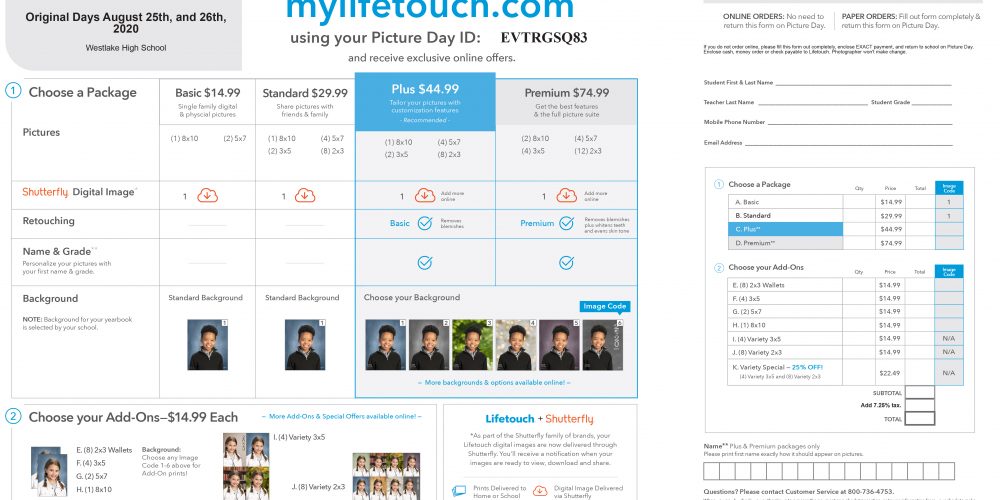Viewport: 1000px width, 500px height.
Task: Click the digital download cloud icon under Basic
Action: point(207,196)
